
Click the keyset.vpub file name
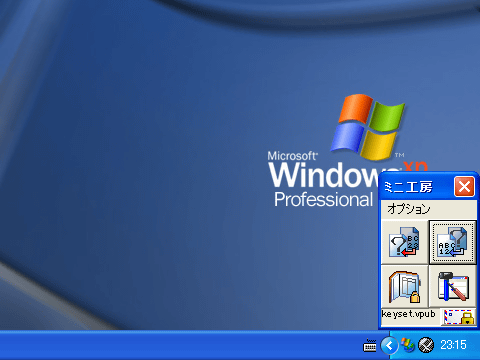point(408,314)
